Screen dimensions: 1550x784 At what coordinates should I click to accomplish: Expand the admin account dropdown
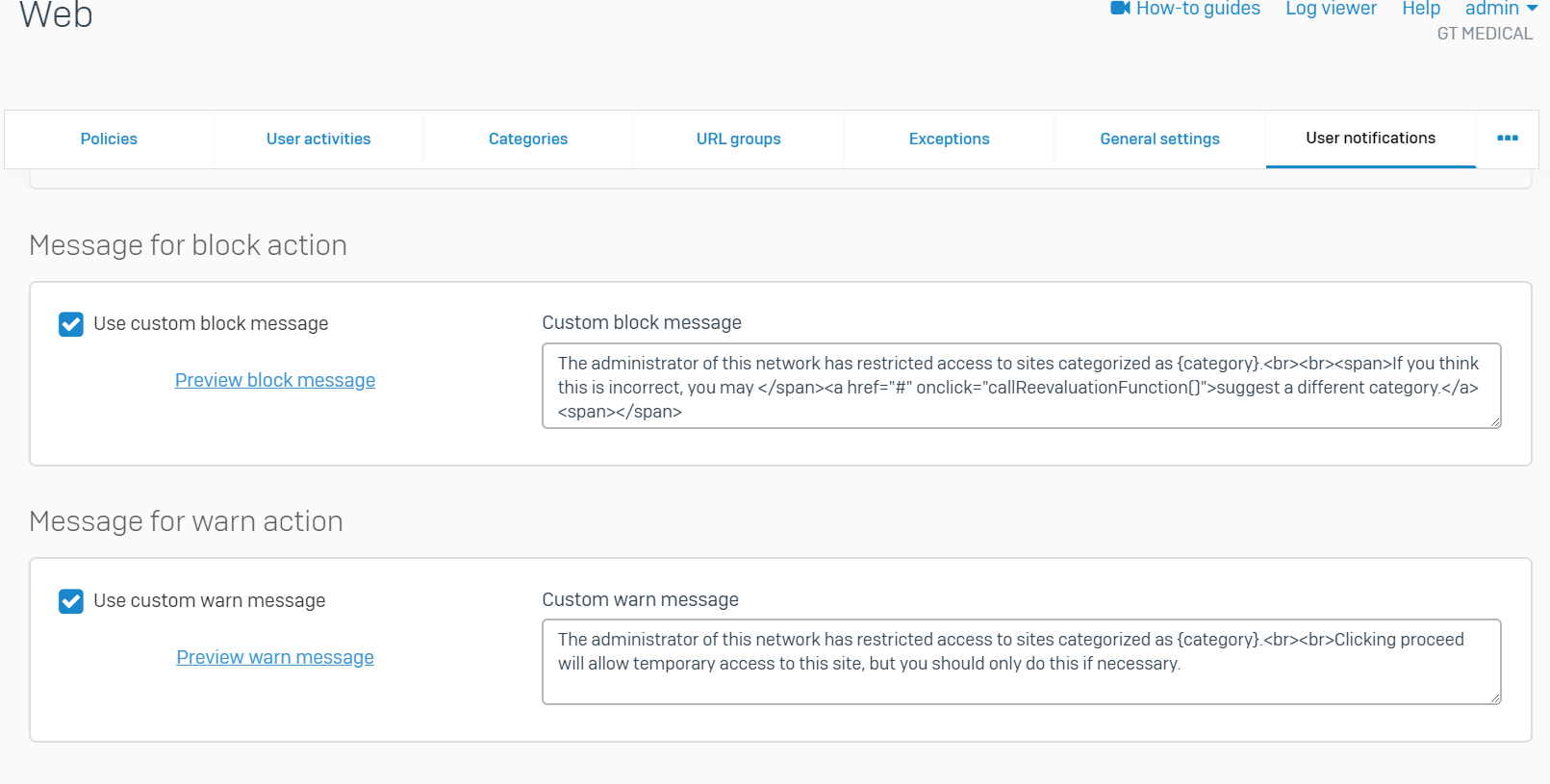point(1500,10)
